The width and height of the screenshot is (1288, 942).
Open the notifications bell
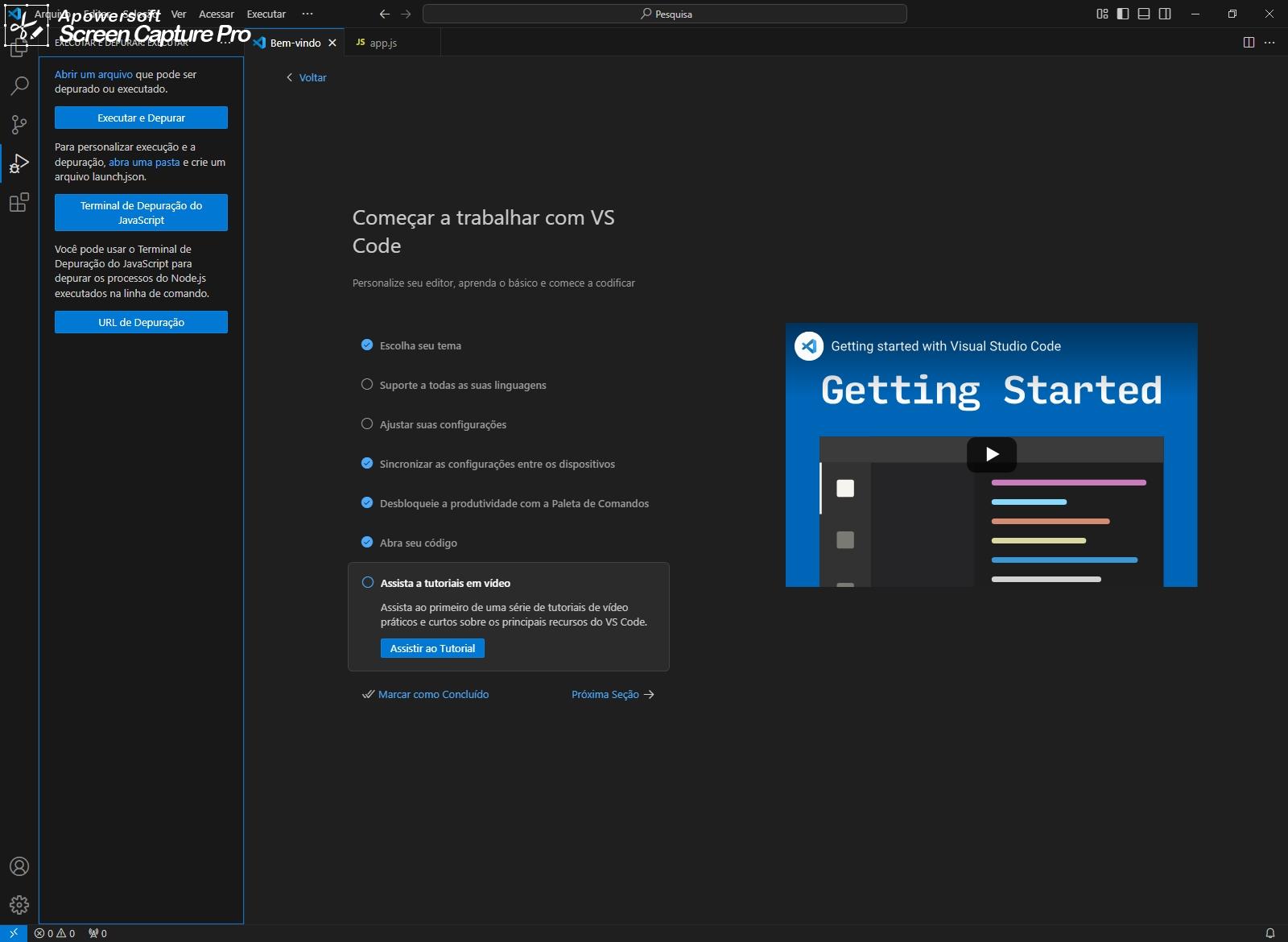(1270, 933)
